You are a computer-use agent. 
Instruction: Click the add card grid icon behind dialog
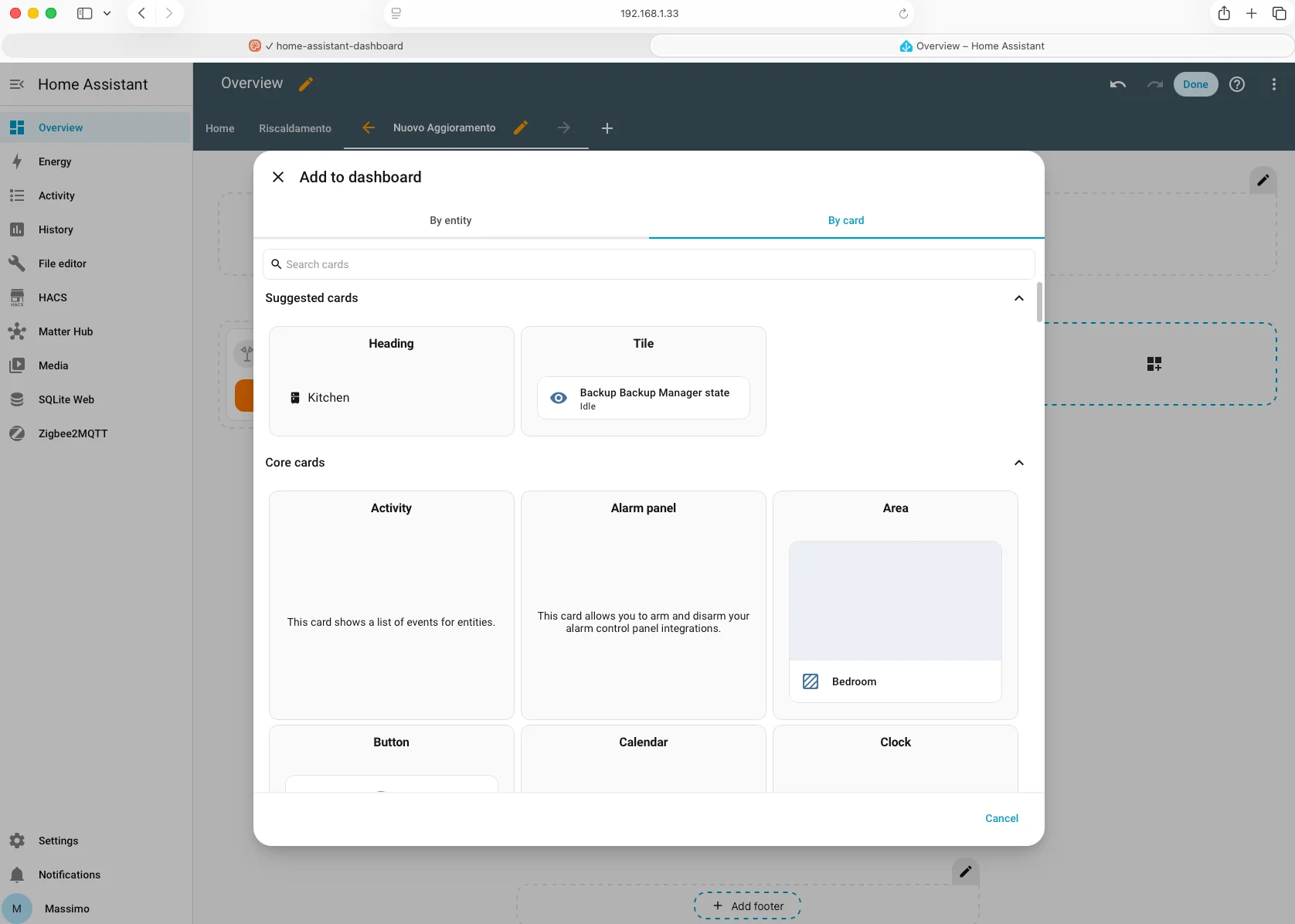click(1154, 364)
